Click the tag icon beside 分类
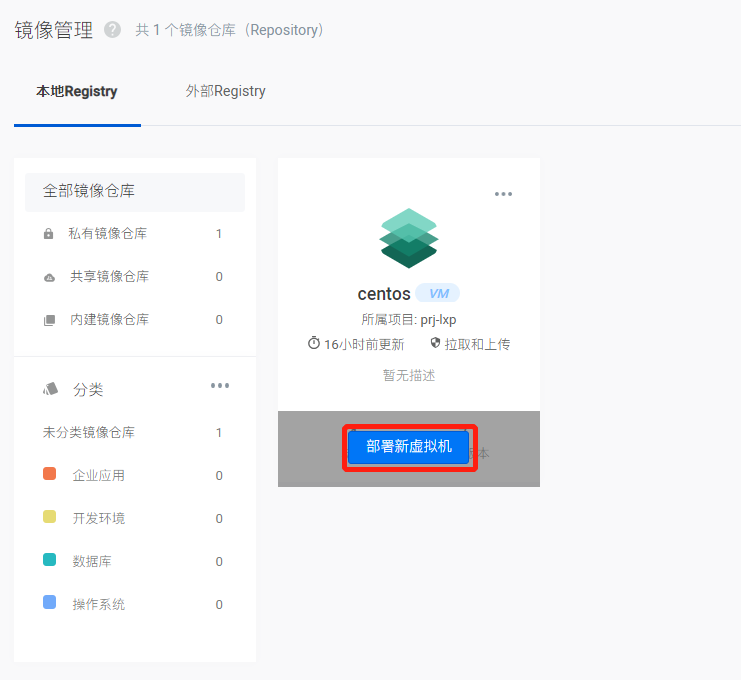Viewport: 741px width, 680px height. pos(50,389)
